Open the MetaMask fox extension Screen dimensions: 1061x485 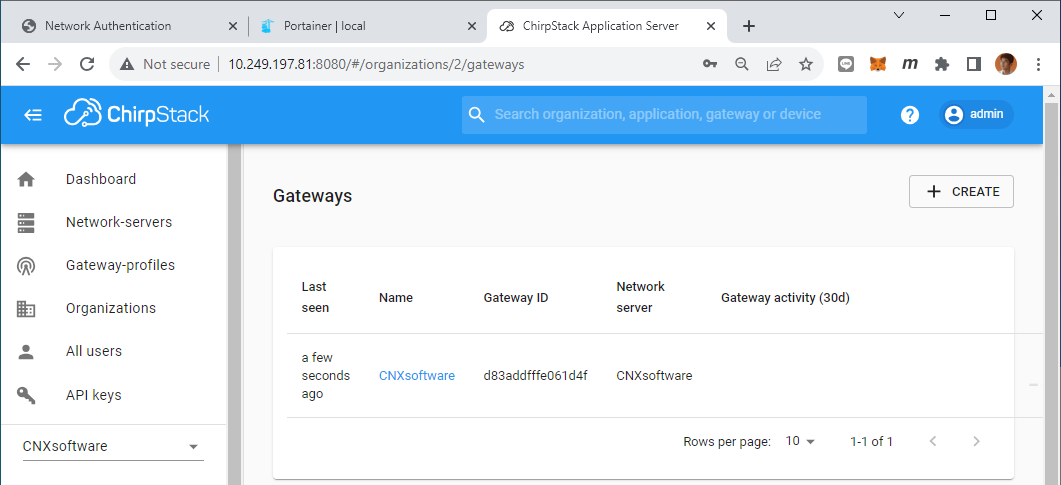click(x=878, y=64)
